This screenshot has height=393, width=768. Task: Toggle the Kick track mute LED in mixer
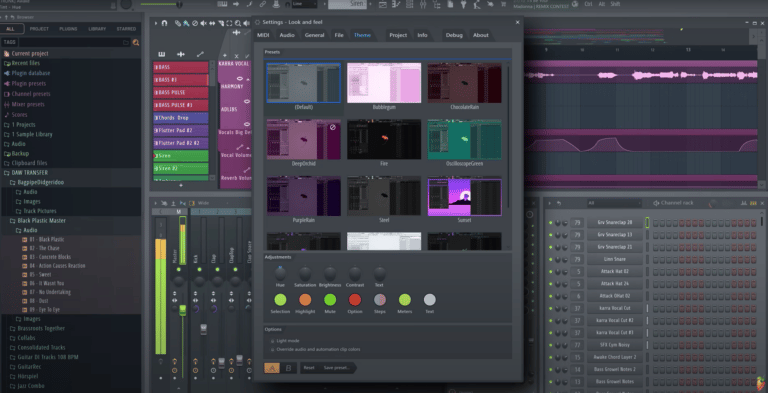[199, 270]
